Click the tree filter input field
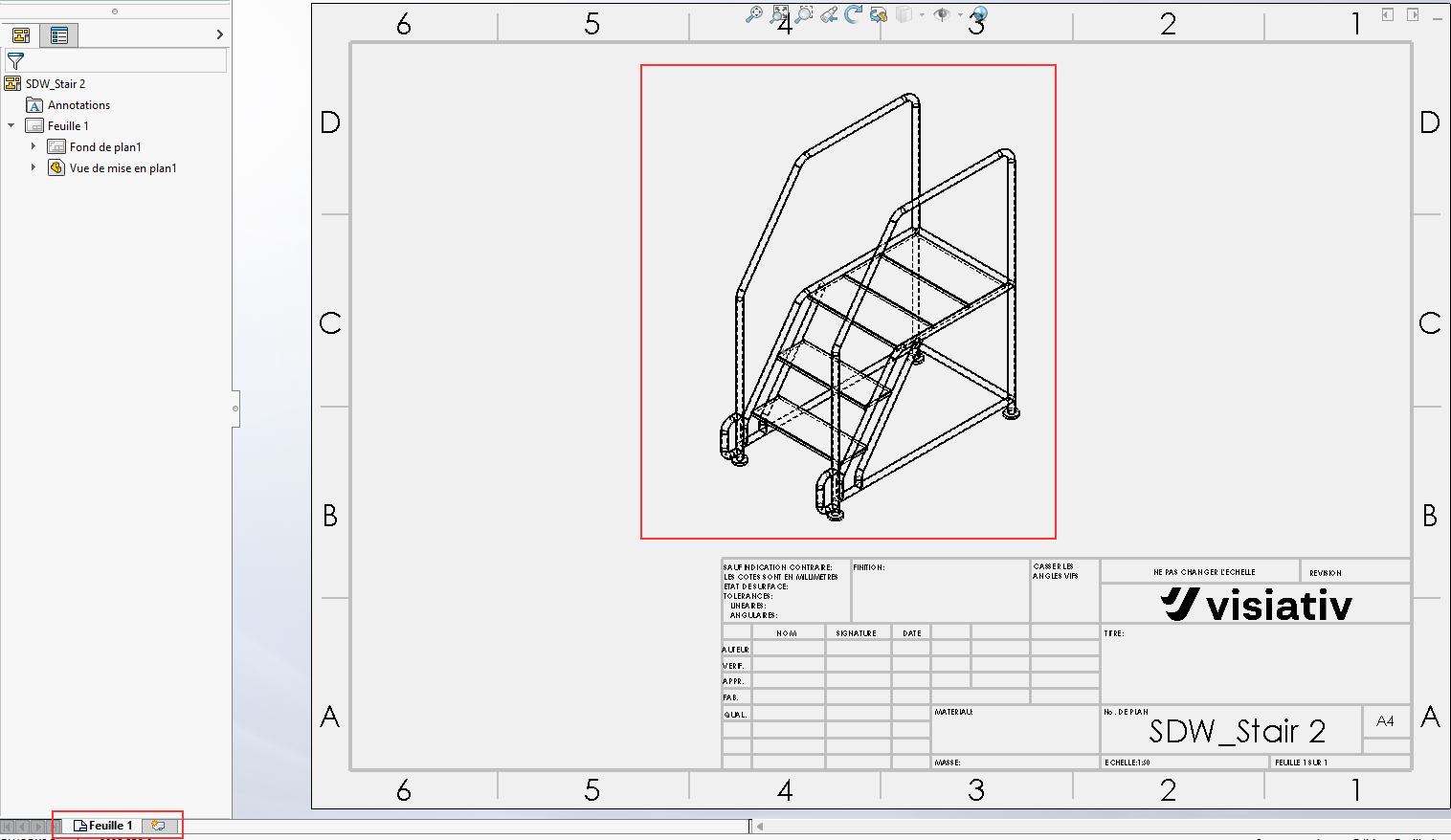This screenshot has height=840, width=1451. [126, 60]
